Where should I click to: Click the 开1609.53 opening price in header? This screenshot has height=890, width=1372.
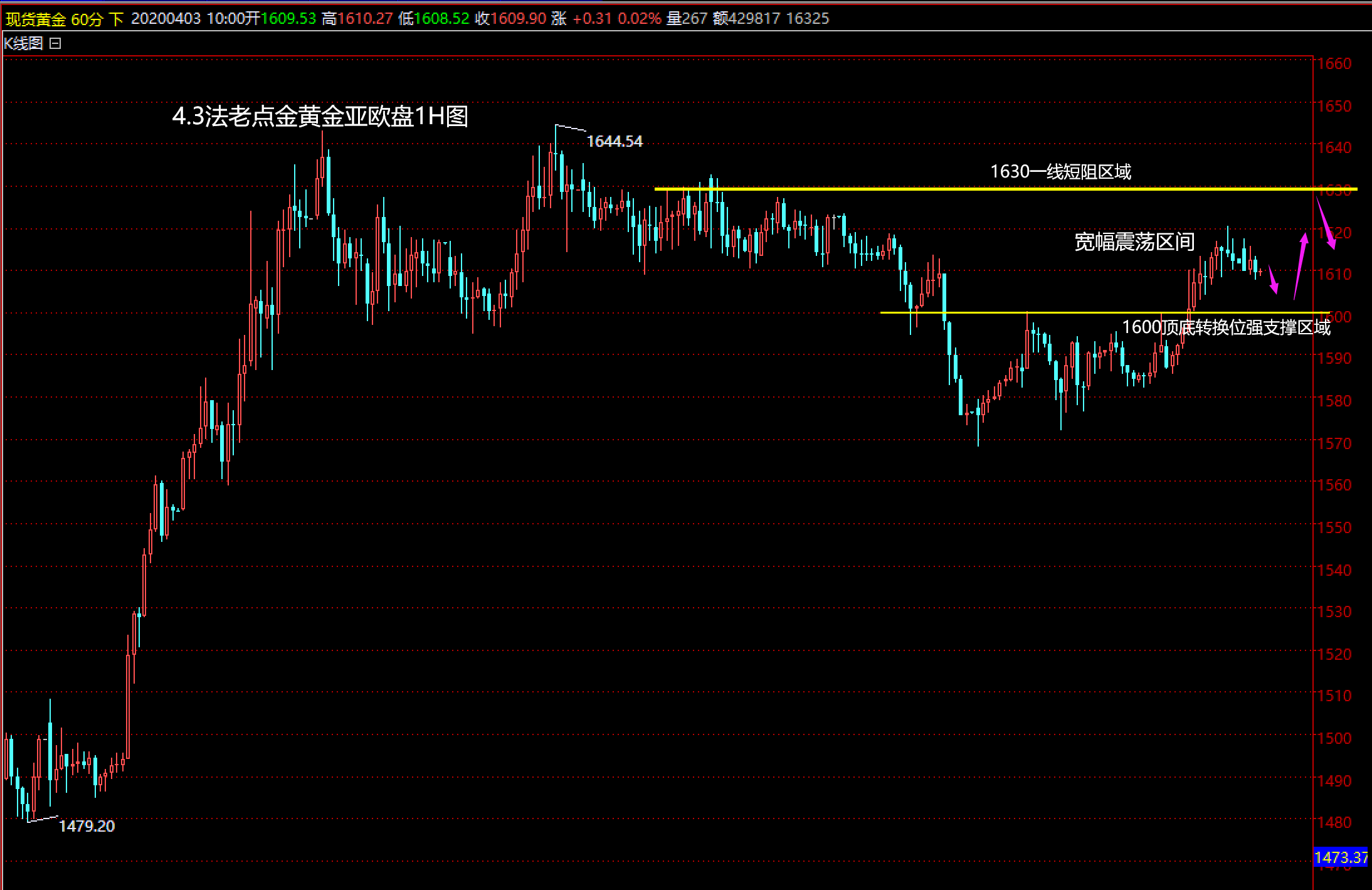pos(281,19)
